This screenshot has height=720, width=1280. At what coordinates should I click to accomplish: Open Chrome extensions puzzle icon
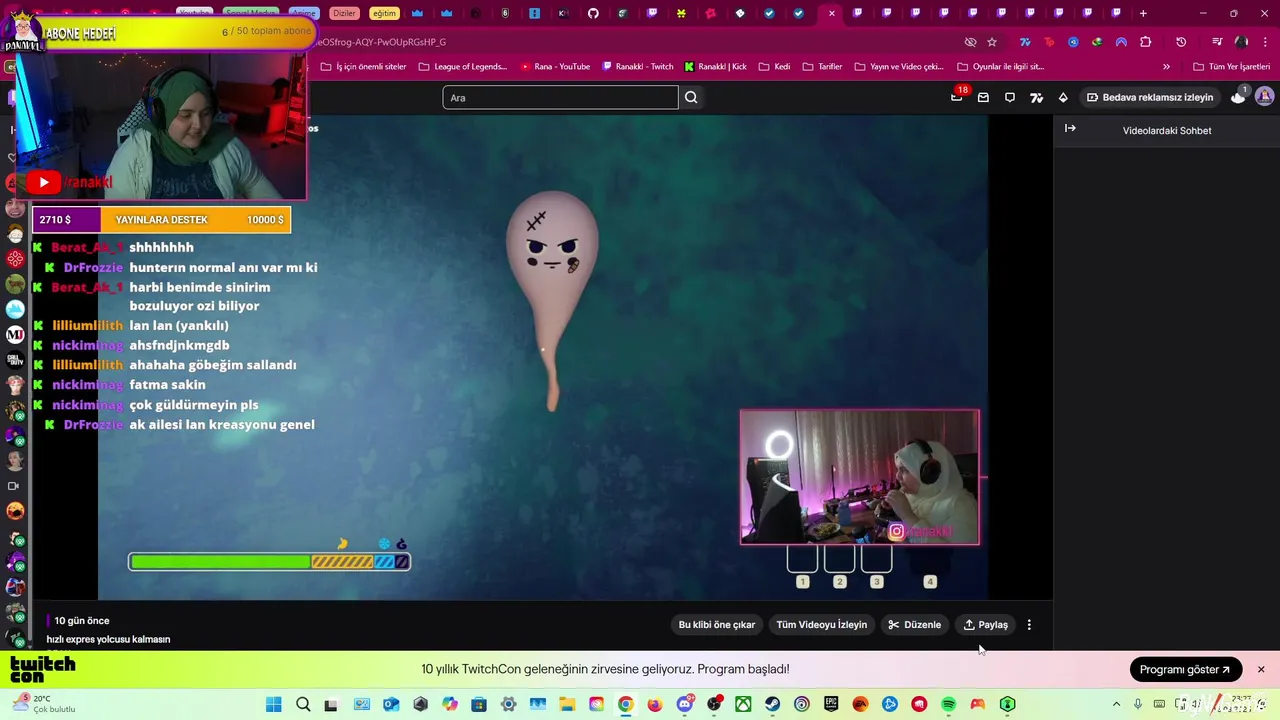(x=1146, y=42)
